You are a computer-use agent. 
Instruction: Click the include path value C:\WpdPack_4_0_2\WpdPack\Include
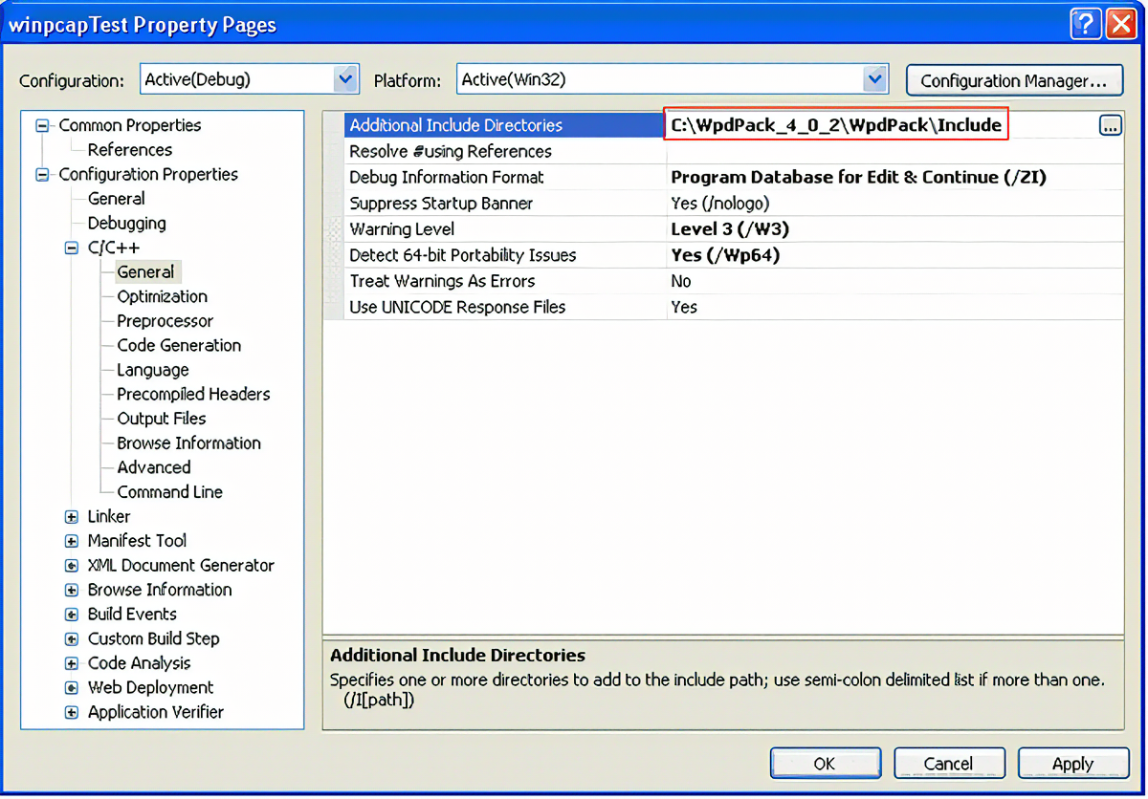(835, 125)
